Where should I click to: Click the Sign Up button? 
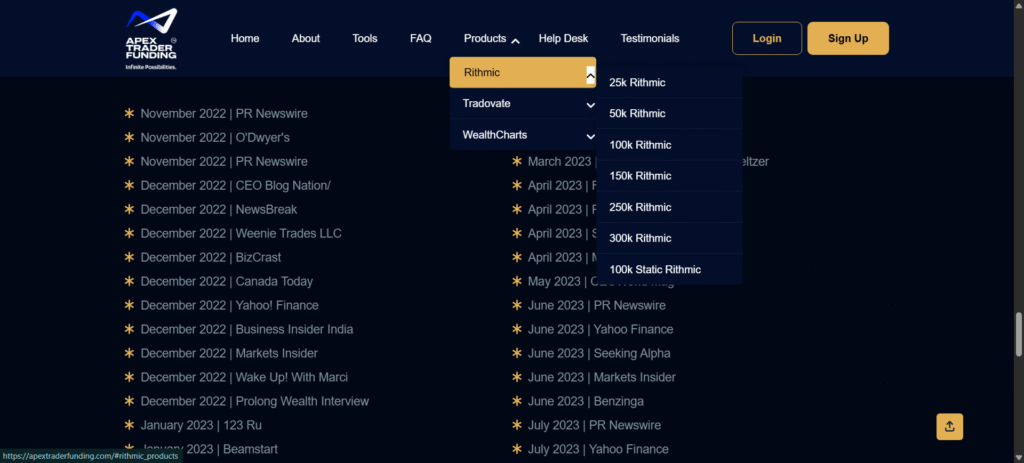click(848, 39)
